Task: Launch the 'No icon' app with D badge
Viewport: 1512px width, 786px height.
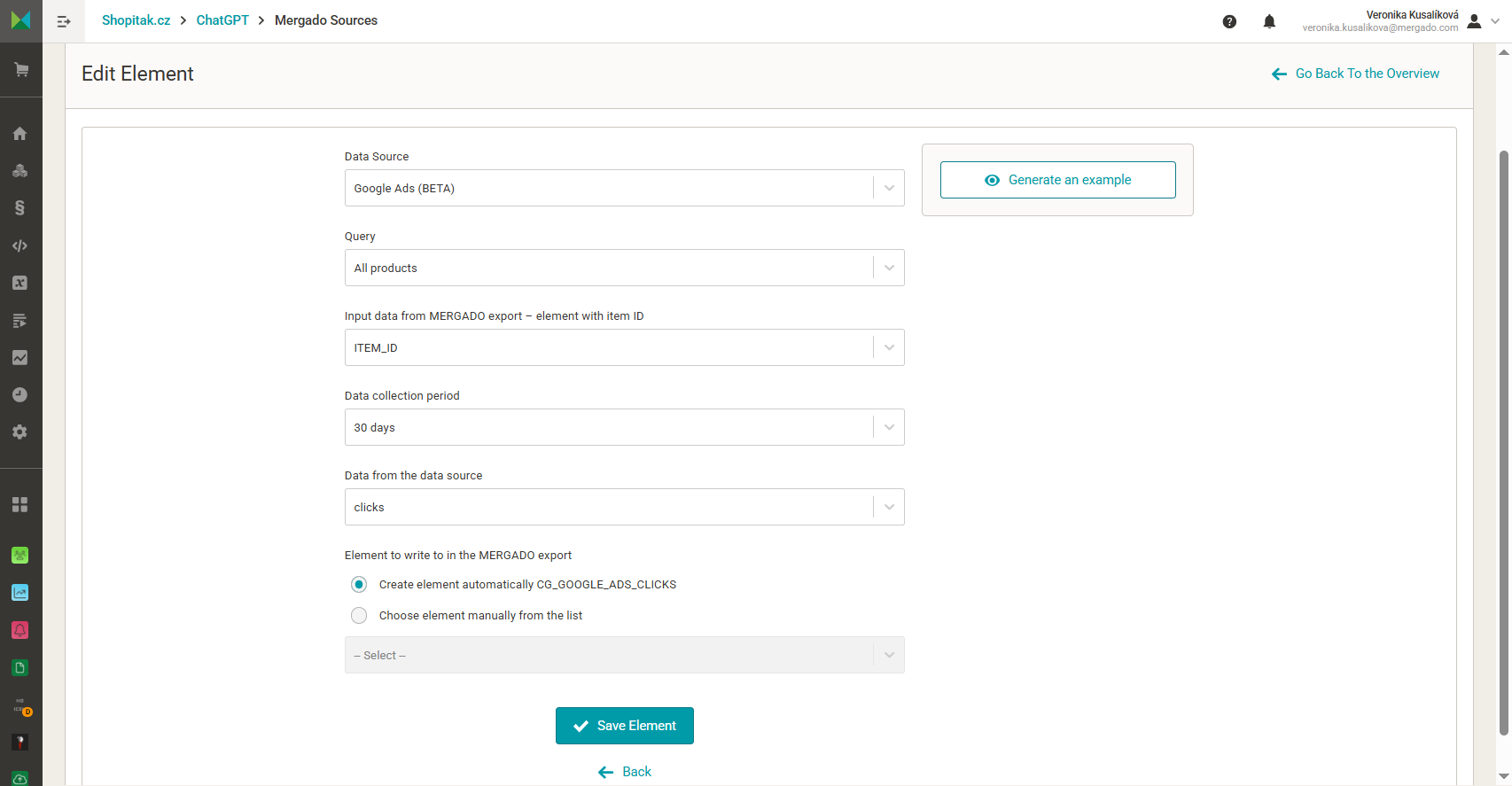Action: [x=20, y=706]
